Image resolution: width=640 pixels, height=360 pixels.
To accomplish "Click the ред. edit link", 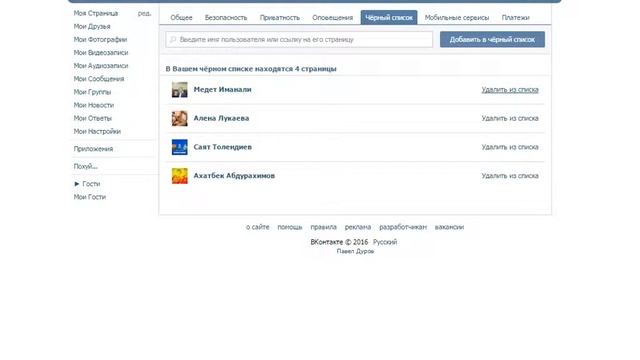I will click(144, 13).
